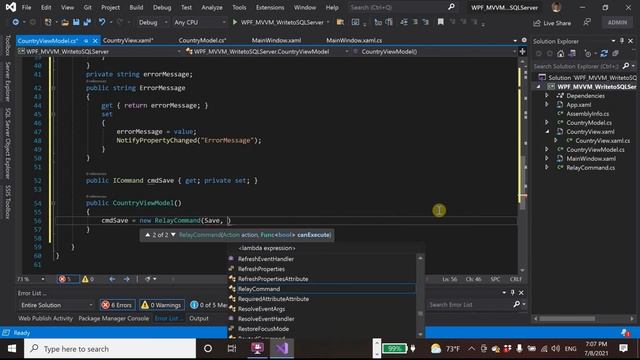The image size is (640, 360).
Task: Select RelayCommand in the IntelliSense list
Action: (321, 289)
